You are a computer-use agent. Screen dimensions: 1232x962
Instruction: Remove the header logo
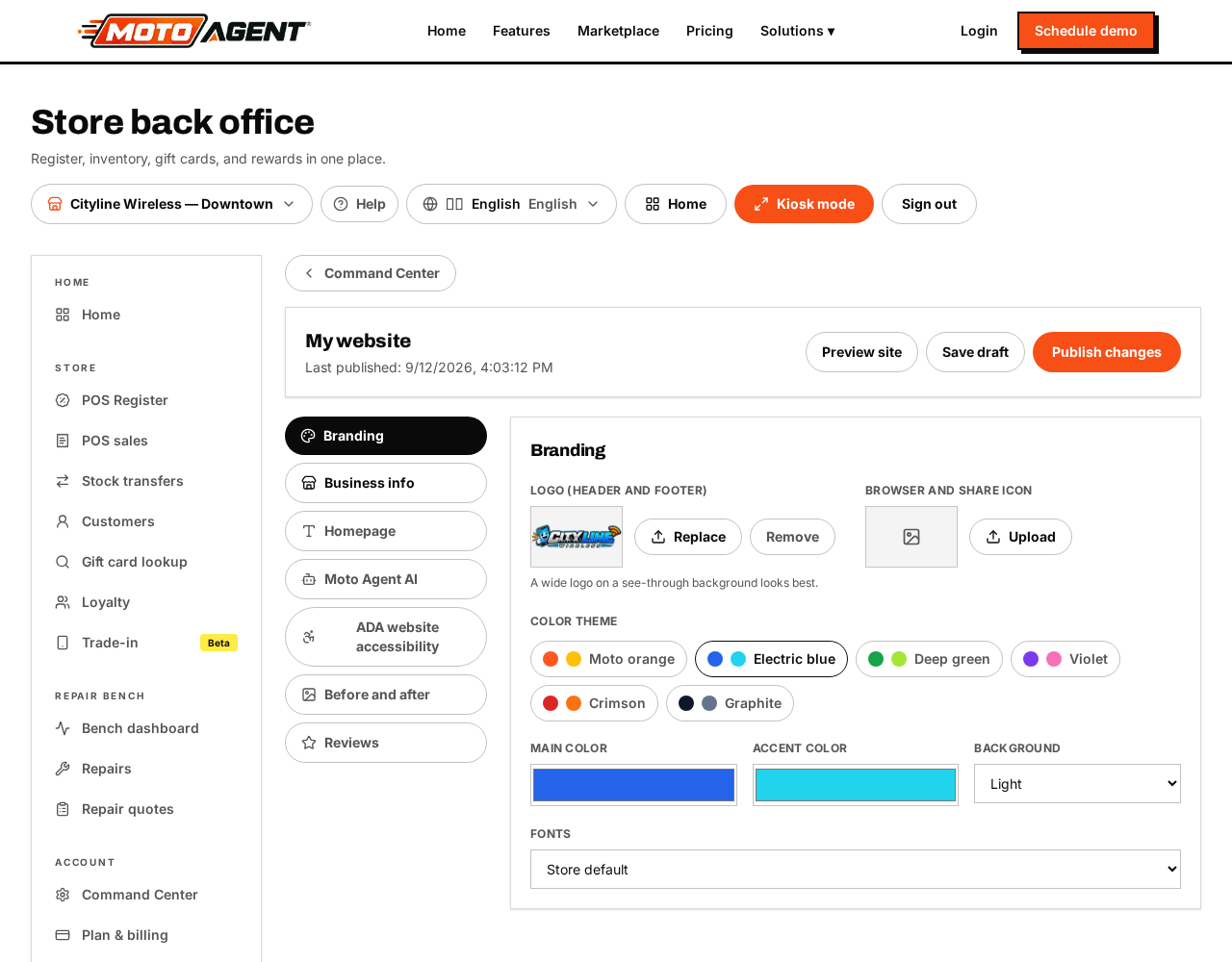pos(792,537)
